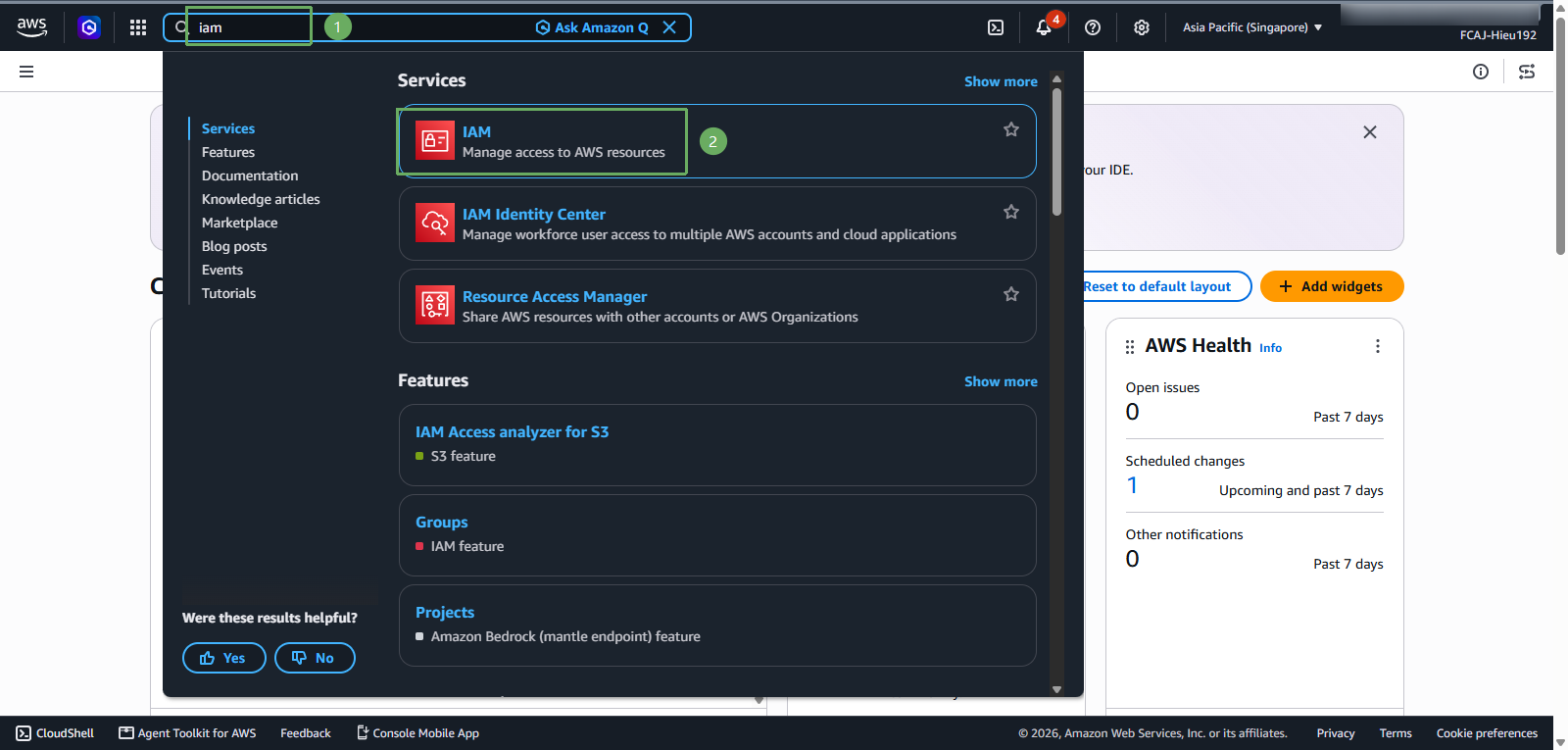
Task: Click Show more next to Features
Action: pyautogui.click(x=1001, y=381)
